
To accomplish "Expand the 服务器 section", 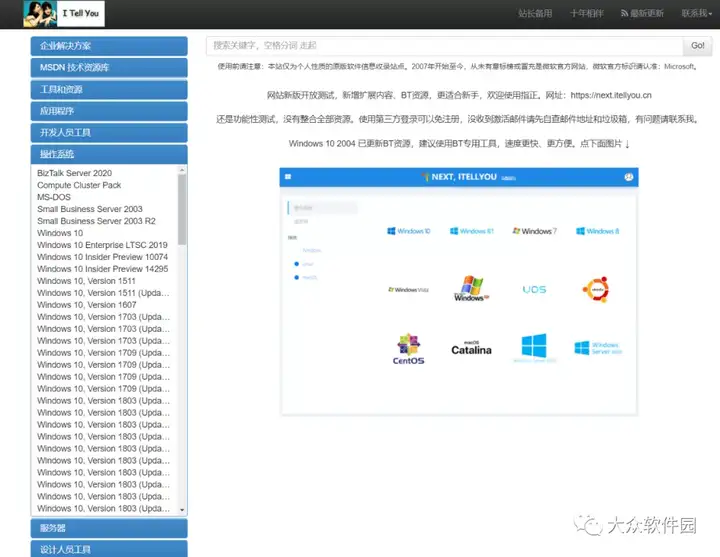I will pos(109,528).
